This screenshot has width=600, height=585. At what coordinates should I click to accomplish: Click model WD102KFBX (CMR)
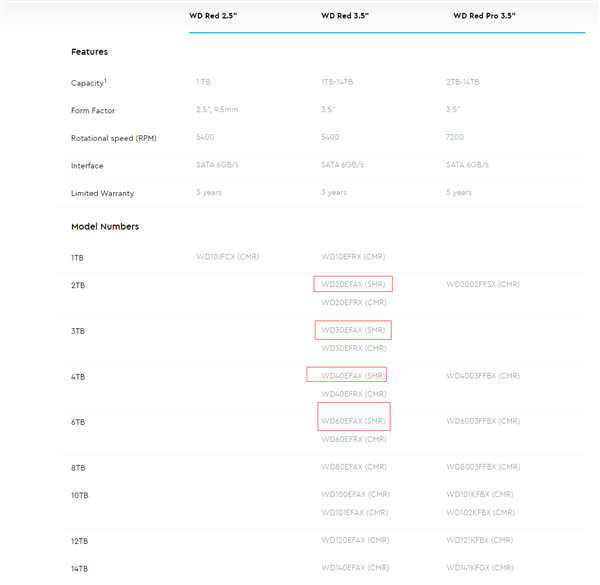point(480,512)
